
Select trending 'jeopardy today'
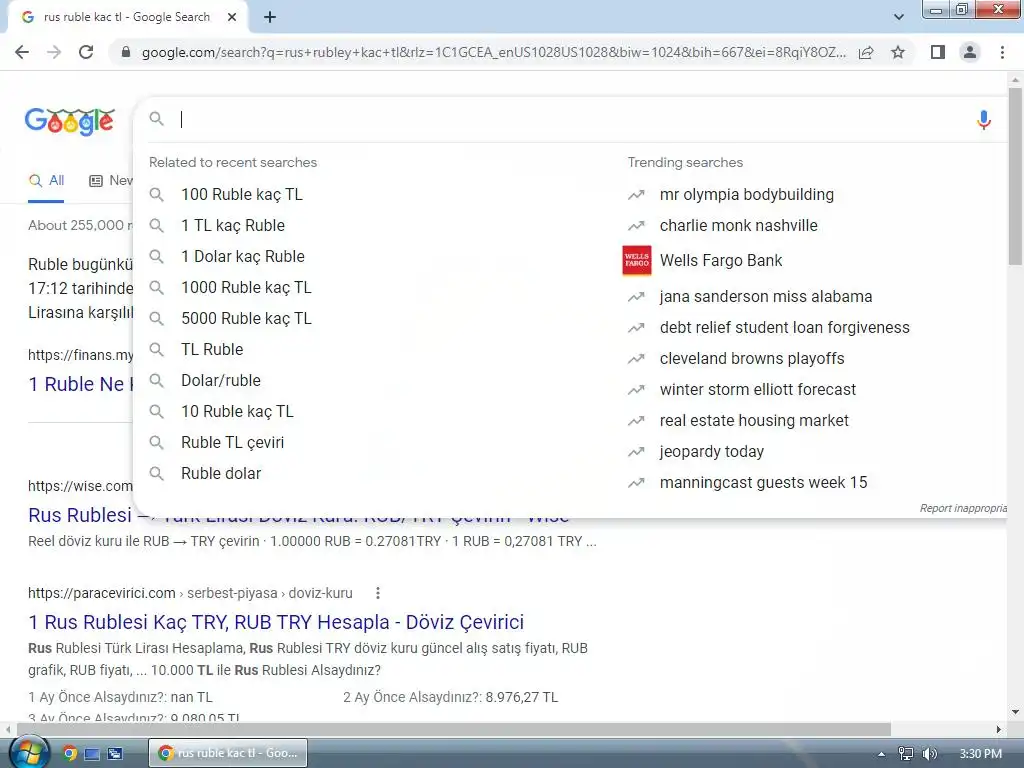pos(711,452)
